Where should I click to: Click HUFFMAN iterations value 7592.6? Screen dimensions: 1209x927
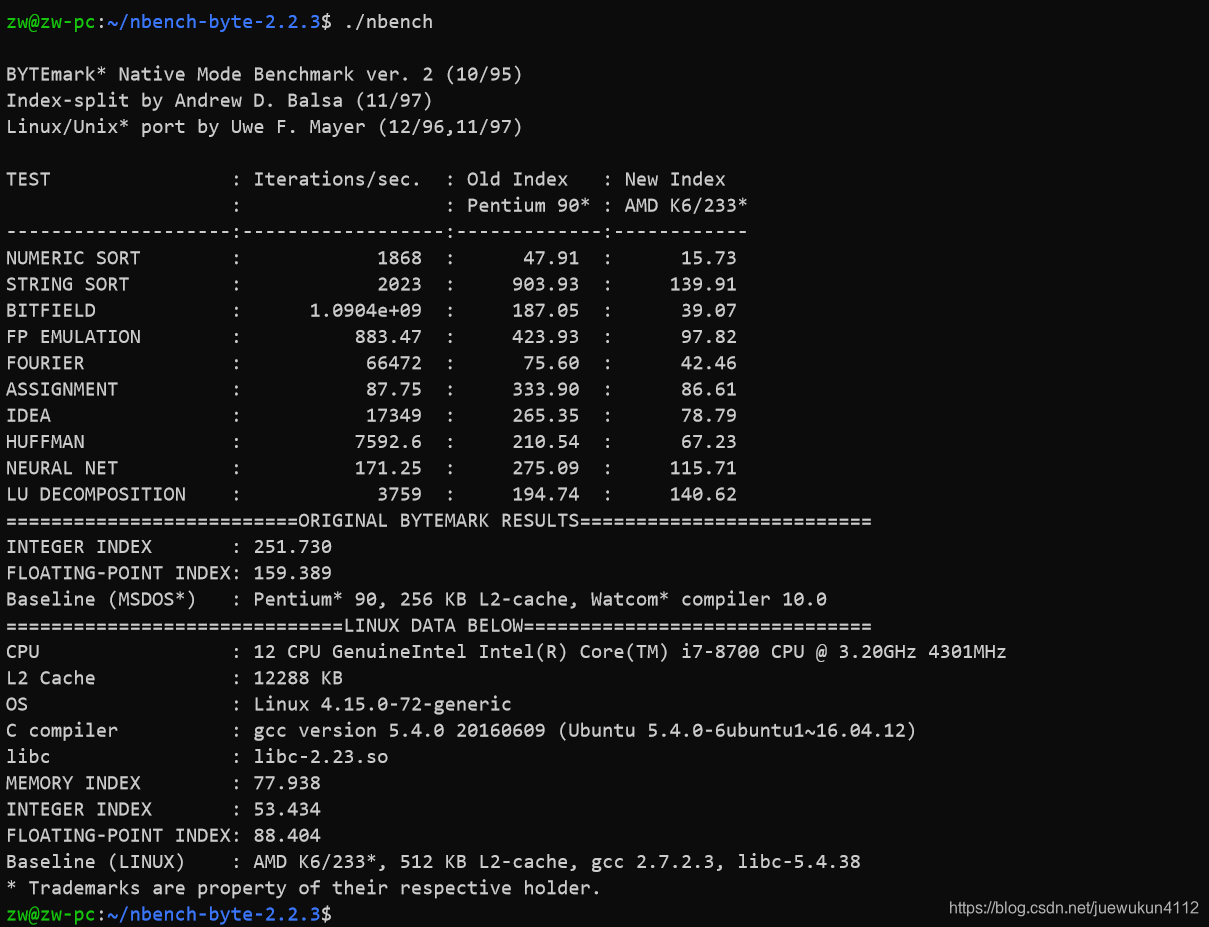[388, 442]
